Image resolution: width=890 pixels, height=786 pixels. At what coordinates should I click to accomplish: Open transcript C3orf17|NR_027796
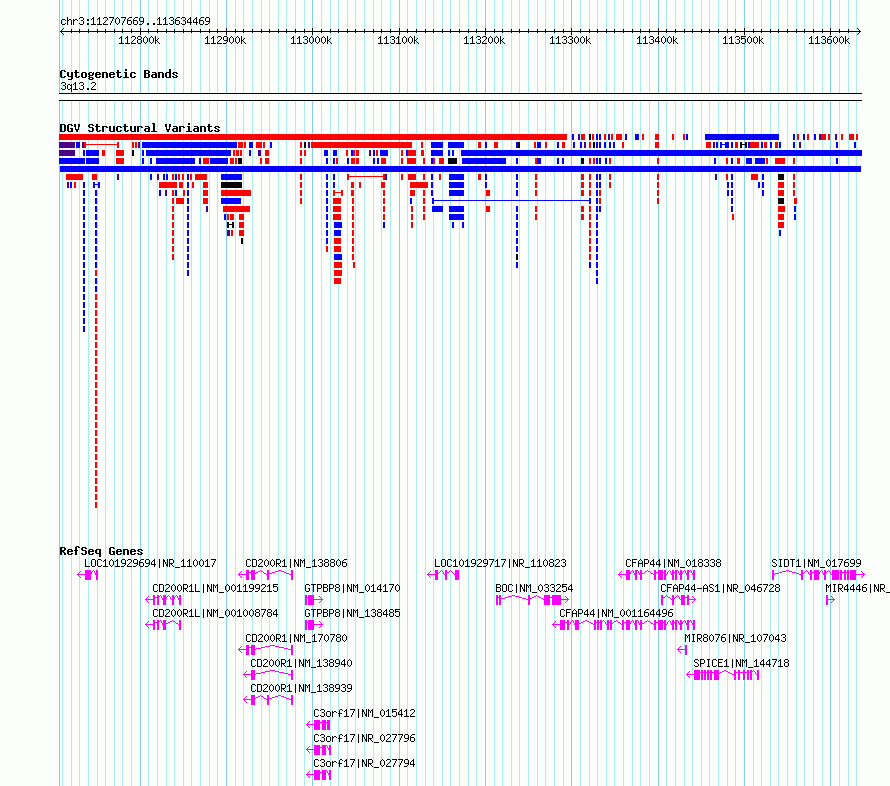click(x=364, y=738)
